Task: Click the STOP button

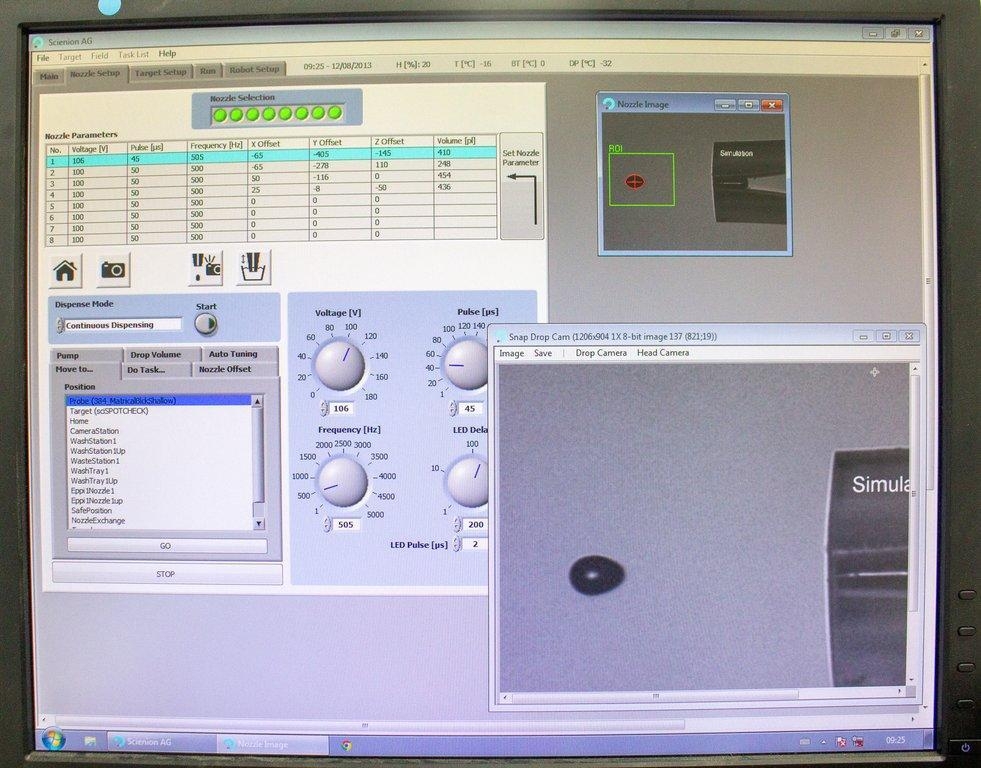Action: click(x=165, y=574)
